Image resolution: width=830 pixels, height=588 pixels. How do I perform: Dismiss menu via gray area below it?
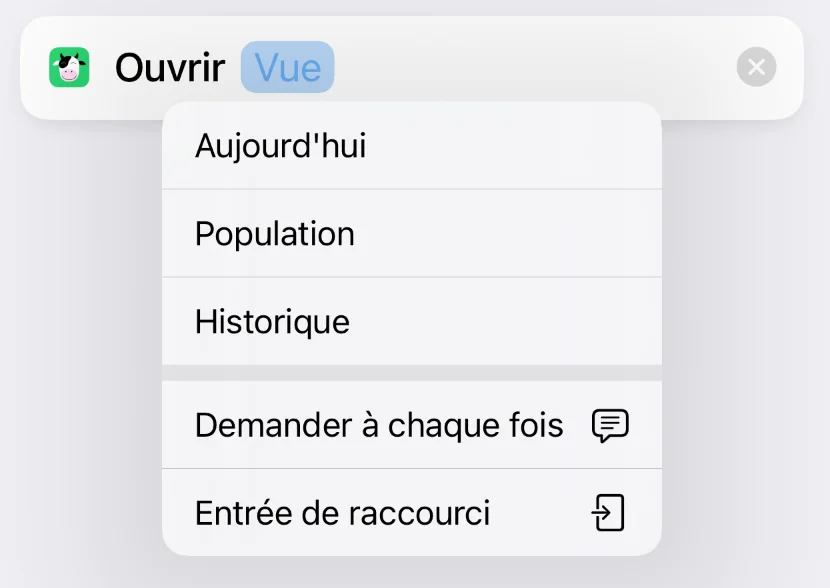(x=412, y=573)
